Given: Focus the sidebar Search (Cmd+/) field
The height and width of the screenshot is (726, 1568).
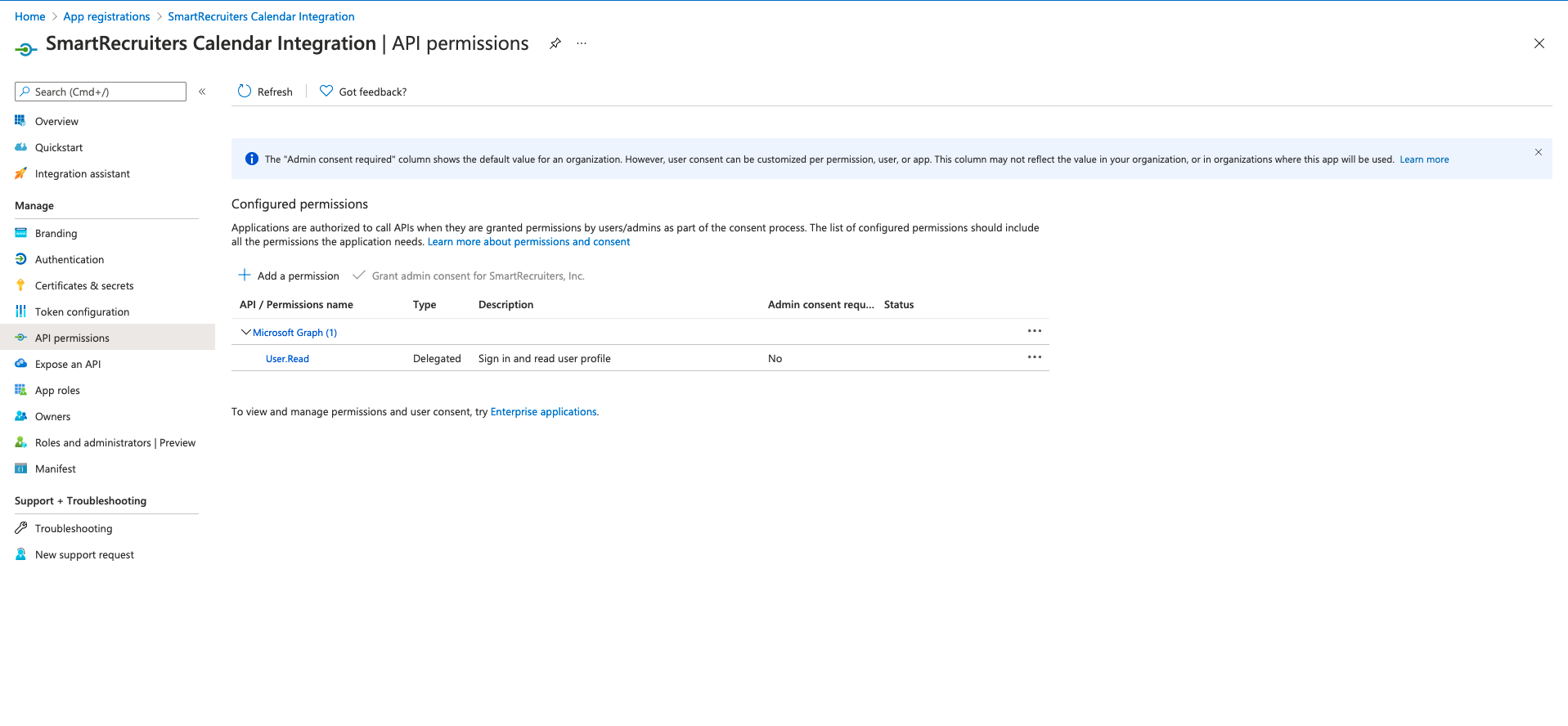Looking at the screenshot, I should pyautogui.click(x=101, y=92).
